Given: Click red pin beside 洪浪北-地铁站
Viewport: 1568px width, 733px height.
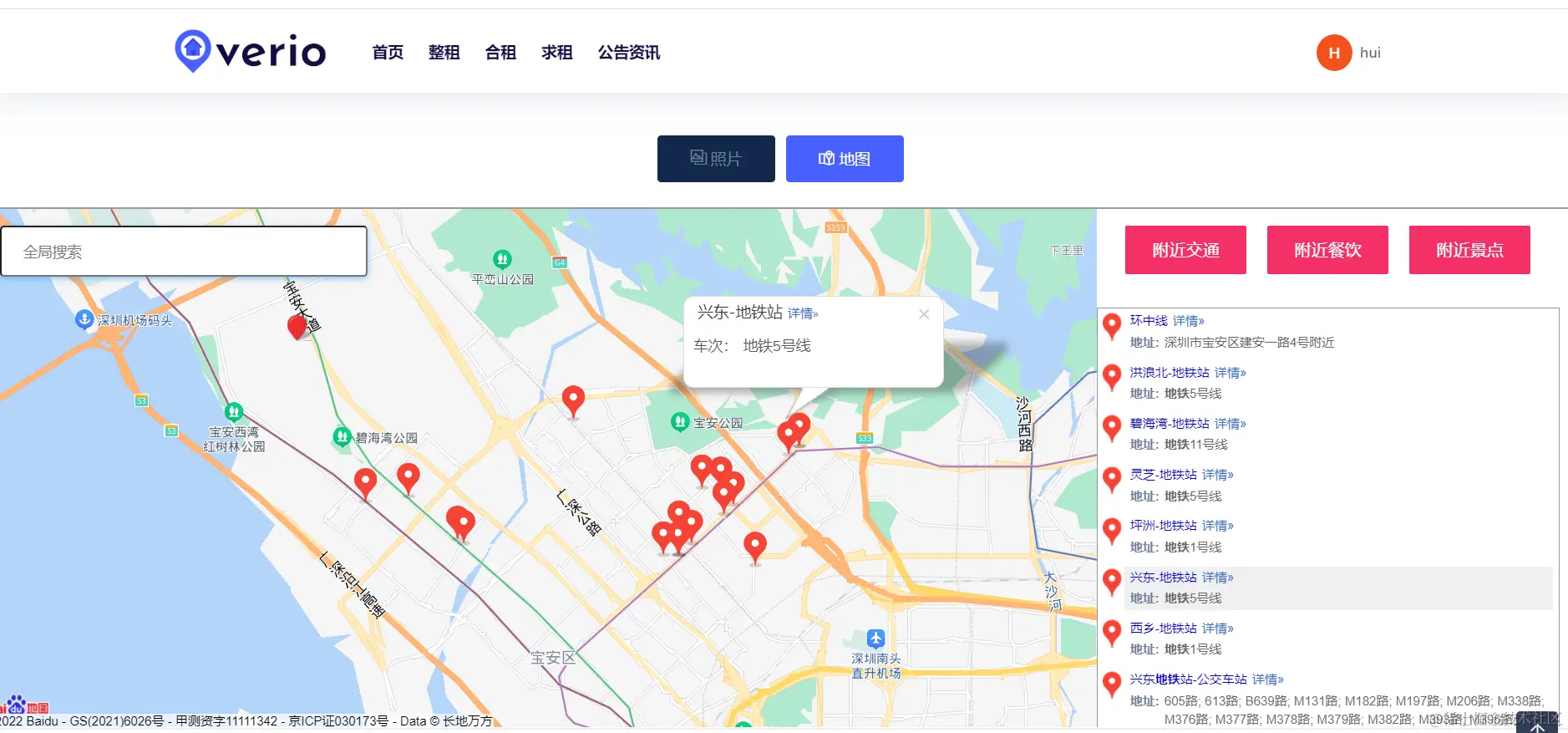Looking at the screenshot, I should [1112, 378].
